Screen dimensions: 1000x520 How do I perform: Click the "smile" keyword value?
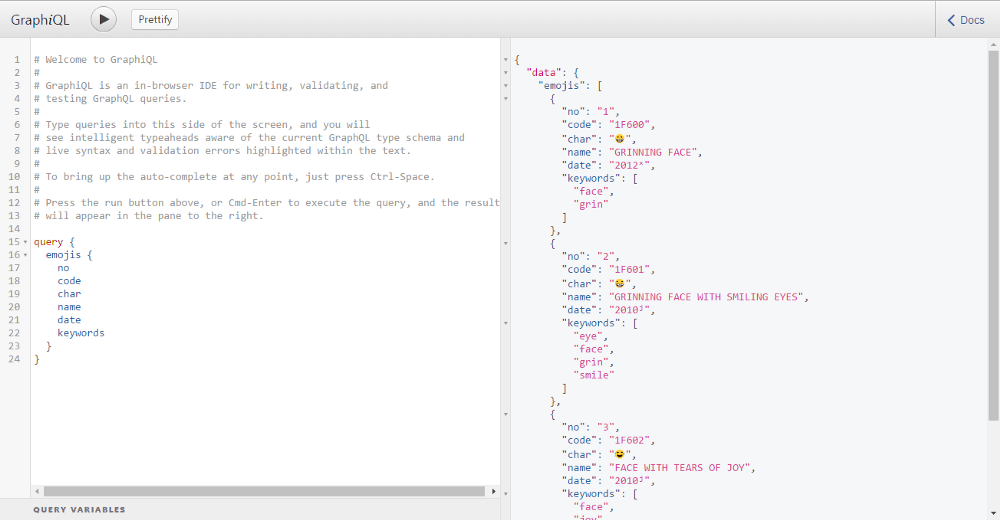(x=594, y=375)
